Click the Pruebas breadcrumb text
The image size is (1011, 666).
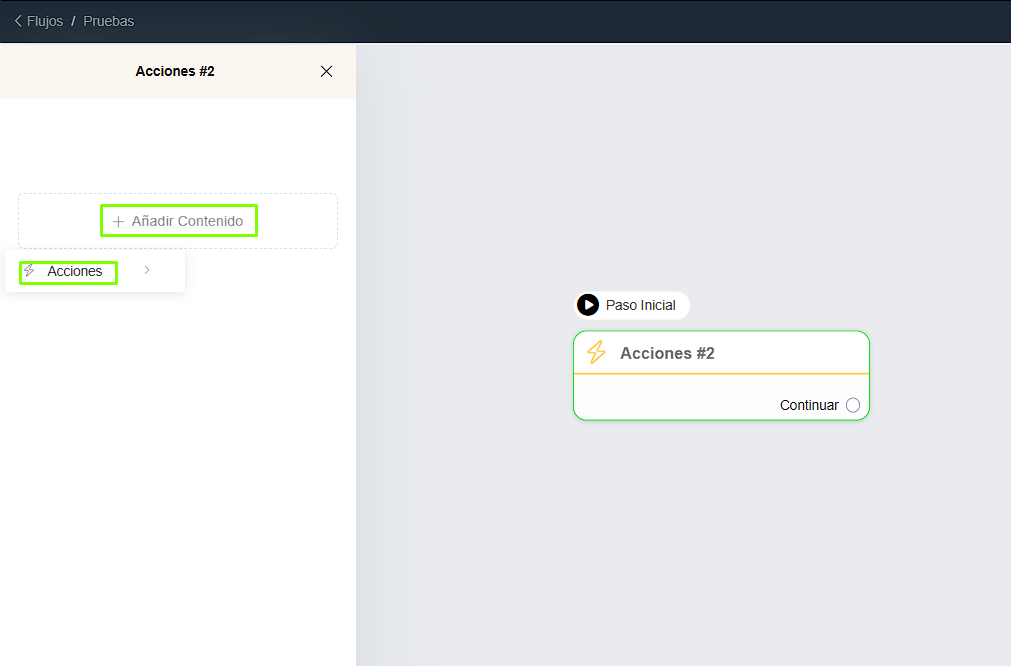pyautogui.click(x=108, y=21)
